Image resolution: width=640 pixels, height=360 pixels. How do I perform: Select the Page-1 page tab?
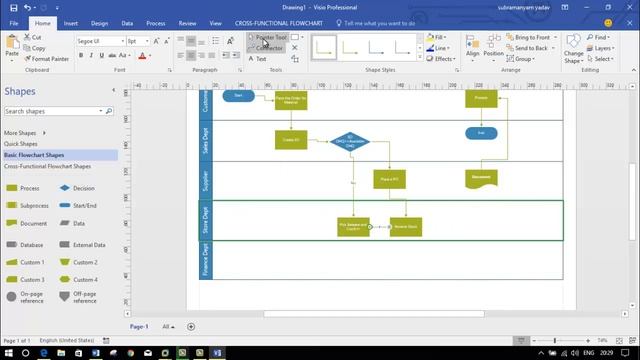coord(139,327)
